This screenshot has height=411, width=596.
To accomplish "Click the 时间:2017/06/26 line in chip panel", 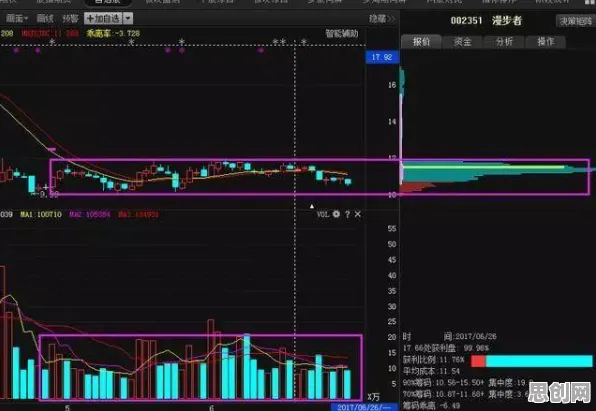I will (450, 336).
